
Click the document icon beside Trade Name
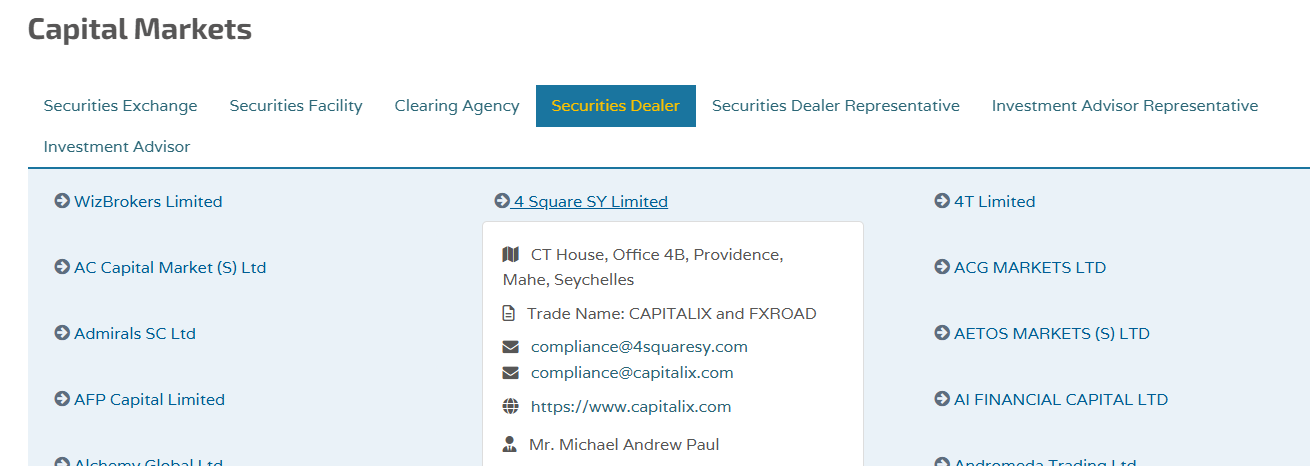[509, 314]
